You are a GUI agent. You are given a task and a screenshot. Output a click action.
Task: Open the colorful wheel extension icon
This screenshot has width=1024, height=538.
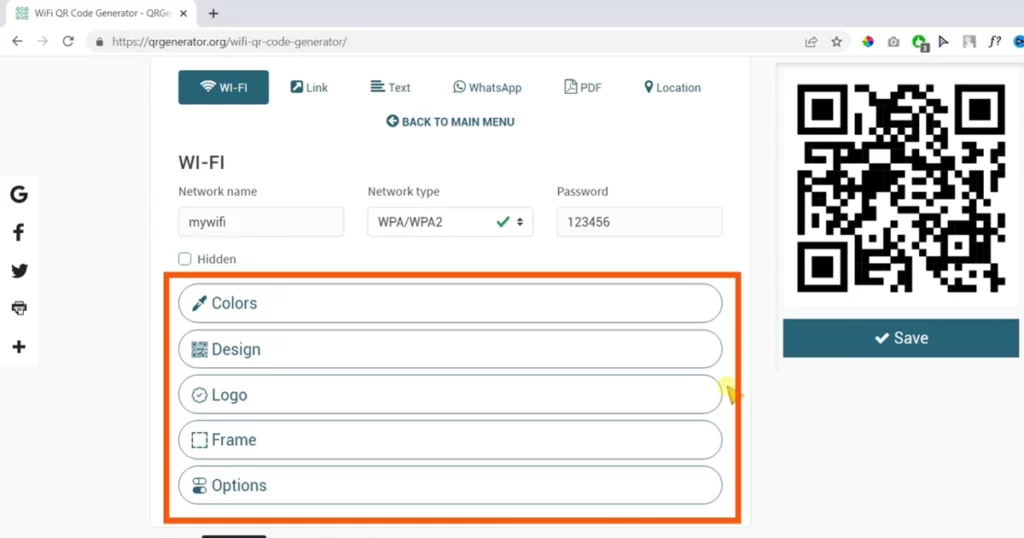pyautogui.click(x=868, y=42)
